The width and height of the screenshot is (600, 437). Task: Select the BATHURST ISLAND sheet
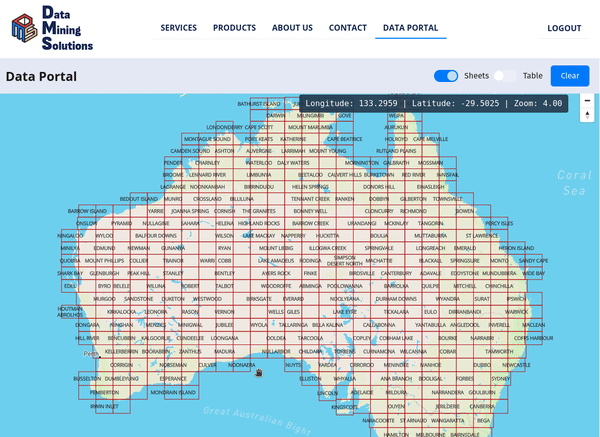259,104
